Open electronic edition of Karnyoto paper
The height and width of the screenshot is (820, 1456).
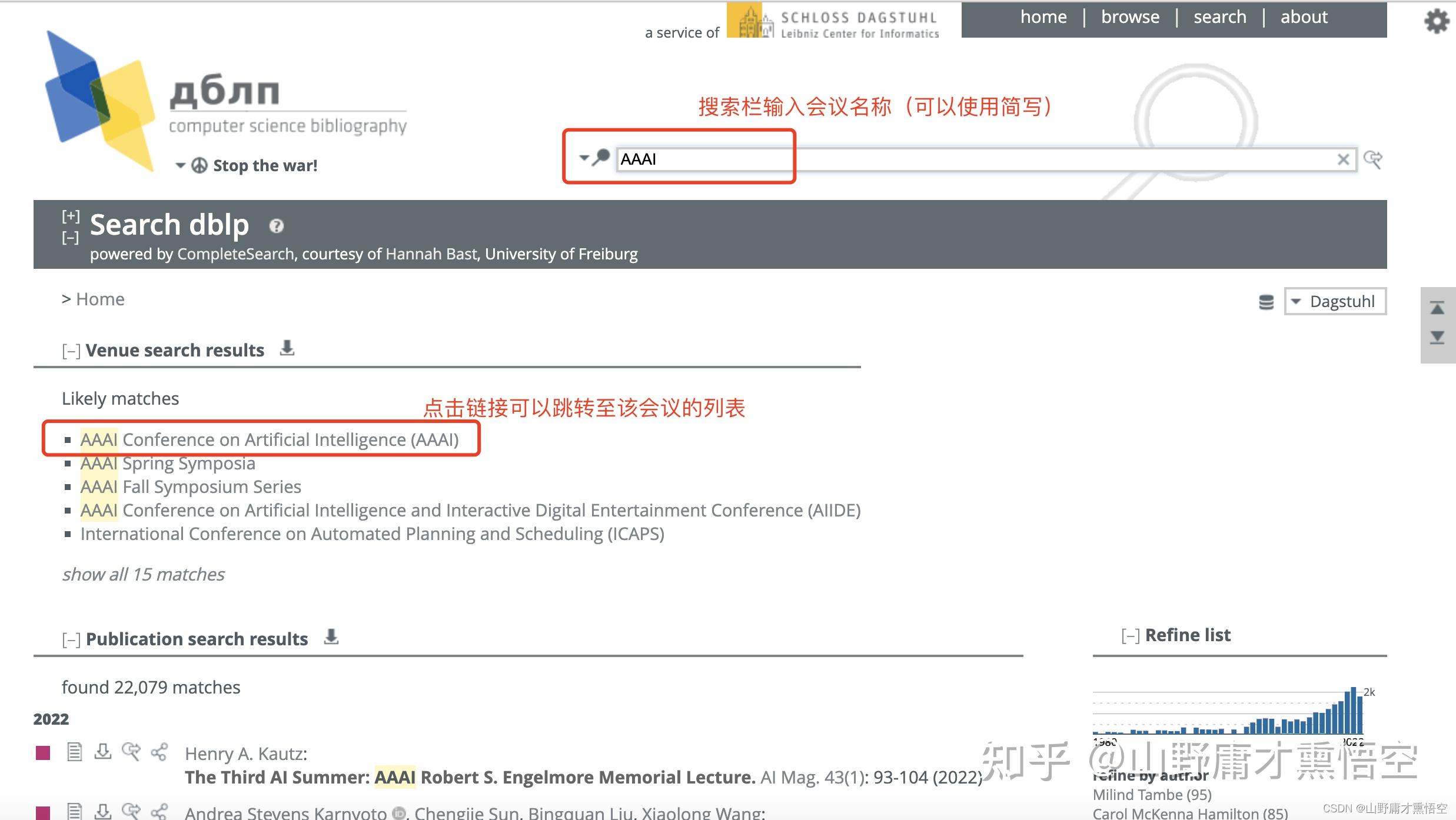tap(74, 811)
